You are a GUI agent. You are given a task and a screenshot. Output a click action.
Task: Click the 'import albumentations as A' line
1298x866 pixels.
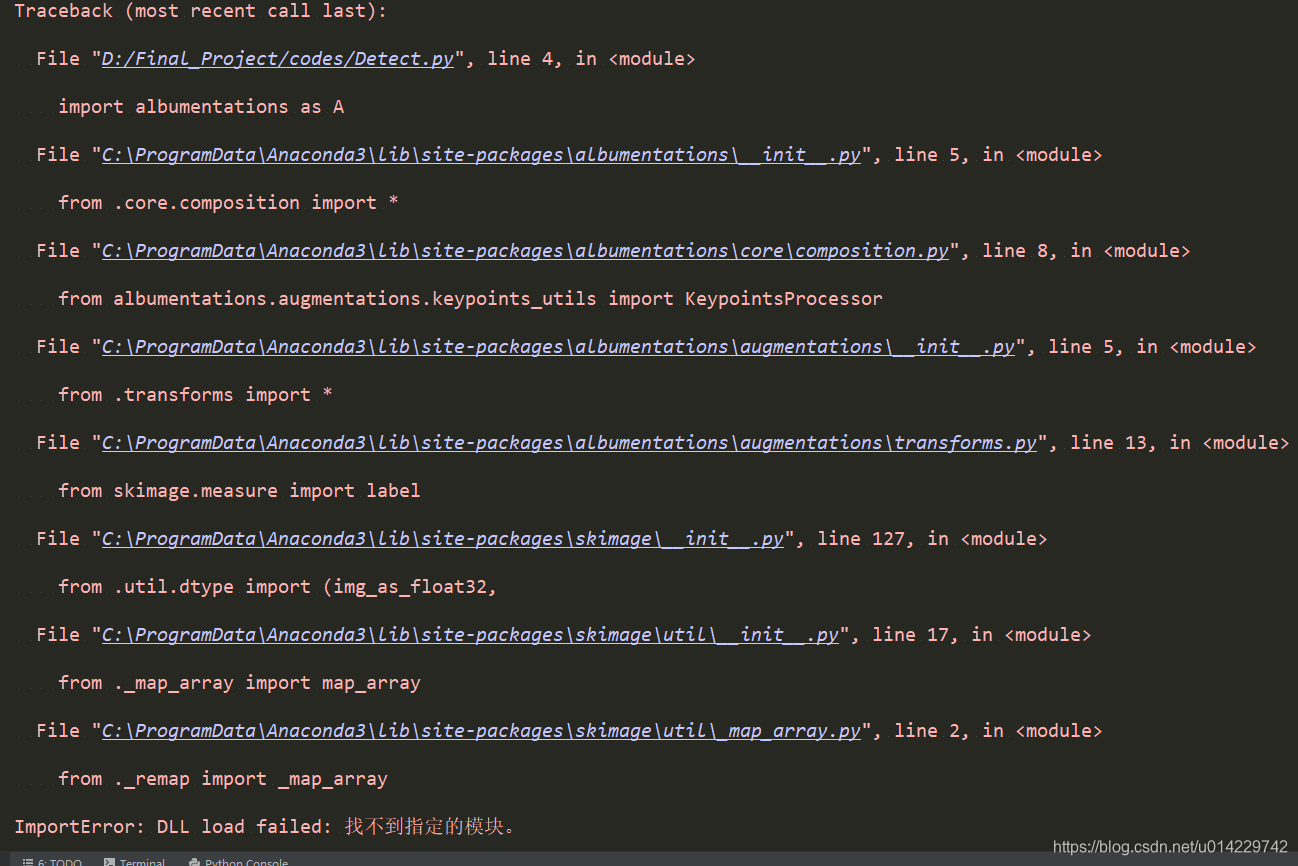(x=201, y=107)
